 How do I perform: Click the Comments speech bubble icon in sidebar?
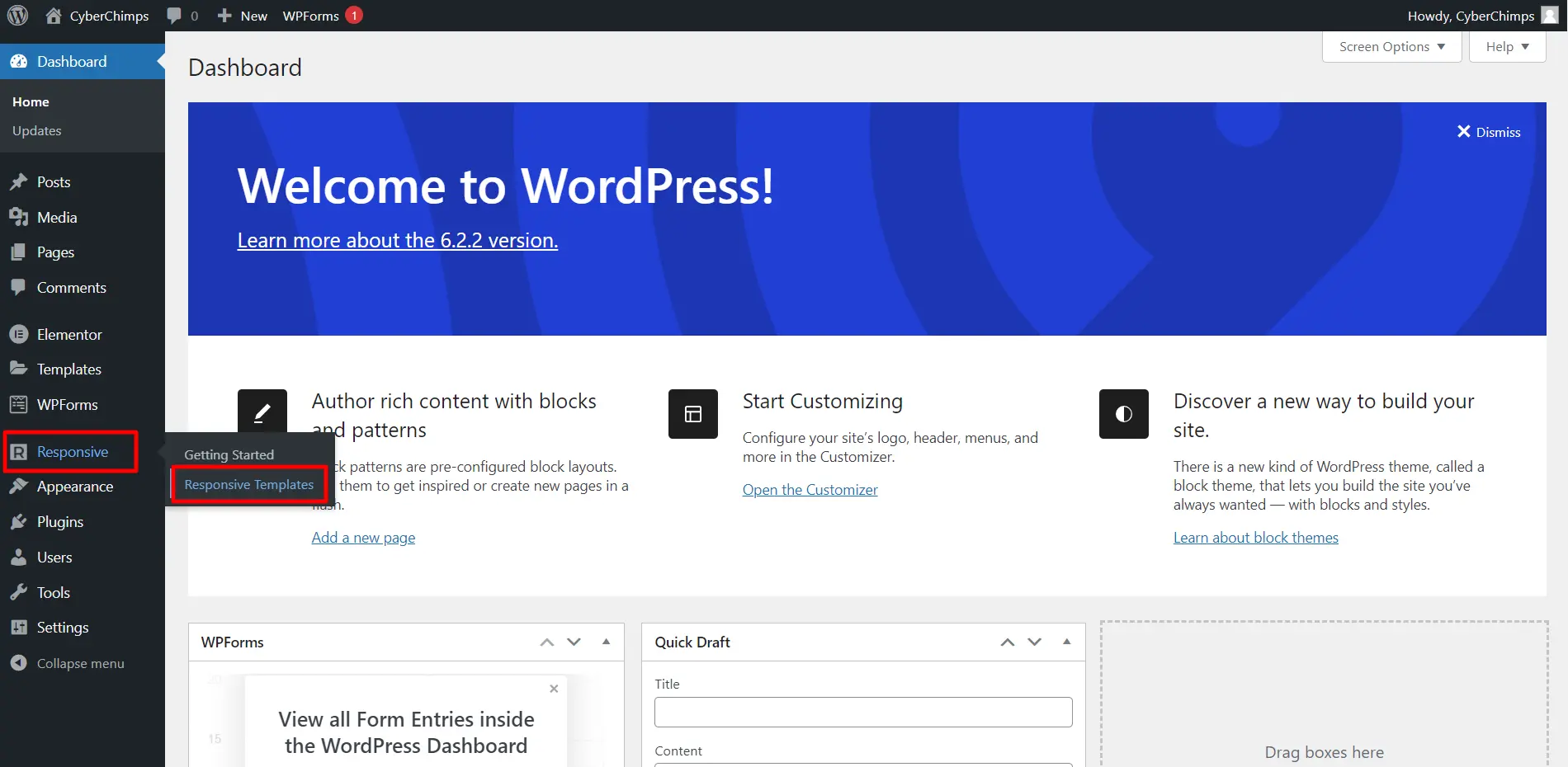[x=19, y=287]
